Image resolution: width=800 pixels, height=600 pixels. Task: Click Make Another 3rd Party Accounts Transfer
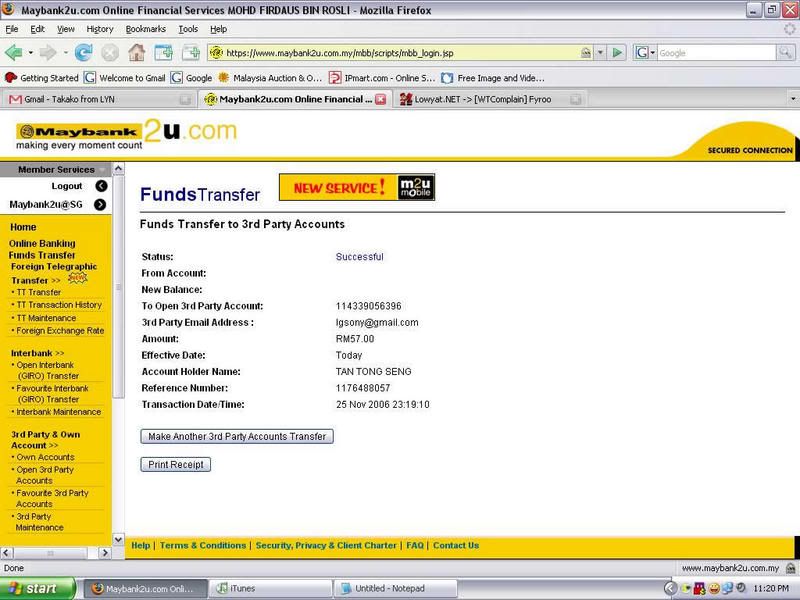tap(237, 437)
